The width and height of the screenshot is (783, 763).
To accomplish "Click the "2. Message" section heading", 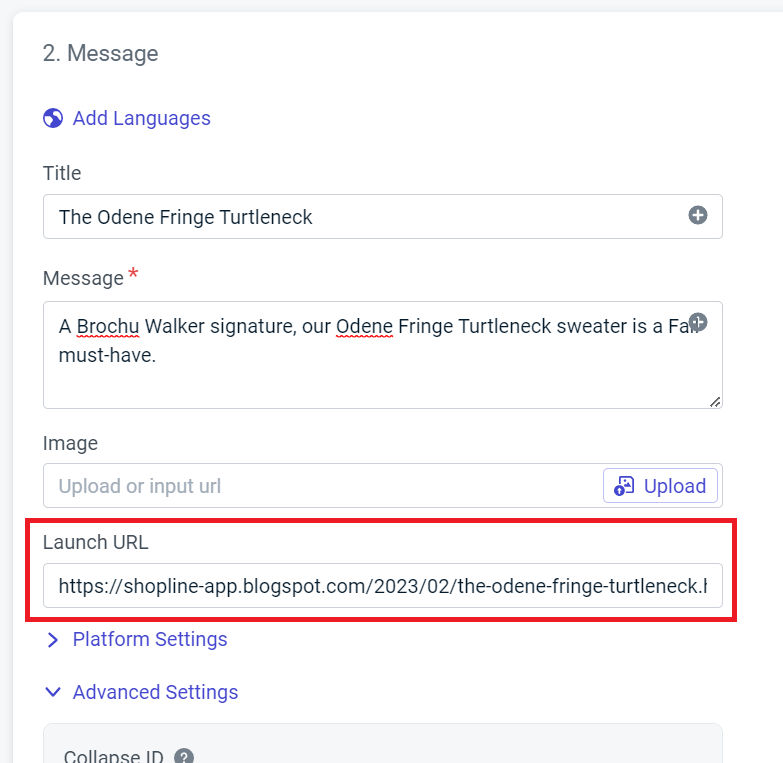I will [100, 54].
